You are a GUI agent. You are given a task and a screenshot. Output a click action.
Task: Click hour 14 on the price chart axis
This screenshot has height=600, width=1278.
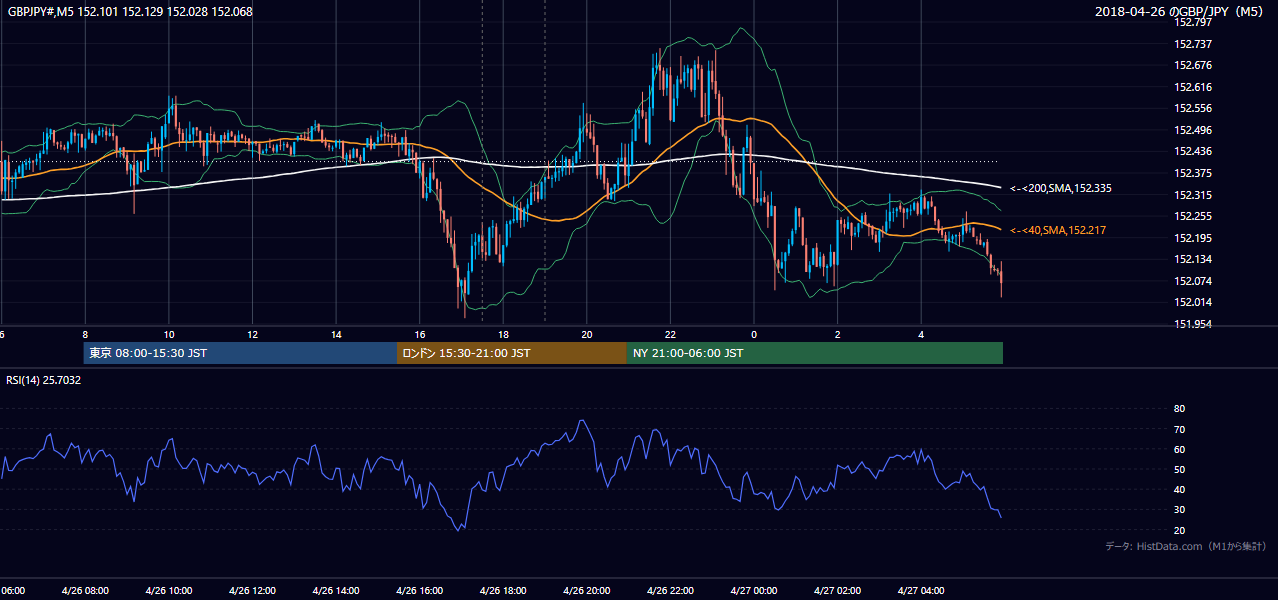tap(336, 335)
